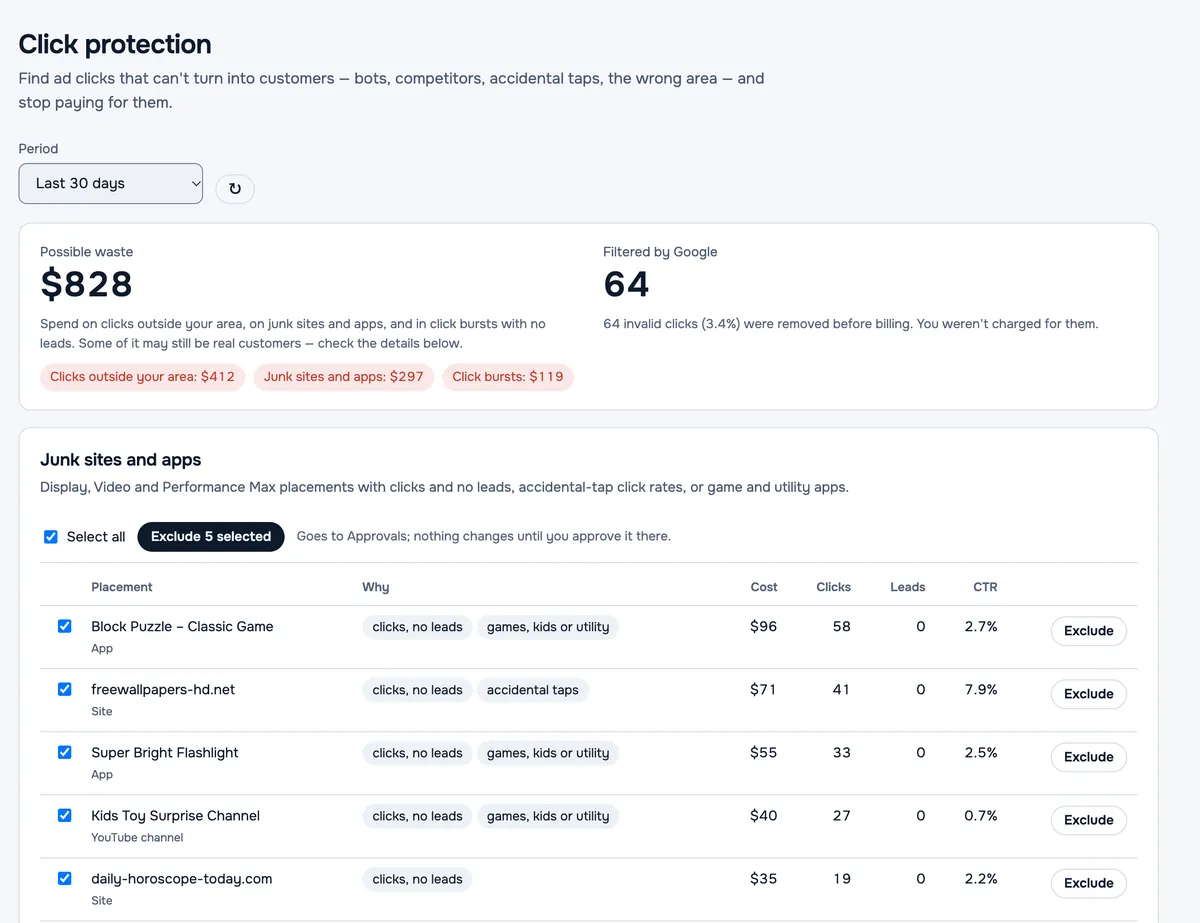Viewport: 1200px width, 923px height.
Task: Click the Exclude 5 selected button
Action: [211, 537]
